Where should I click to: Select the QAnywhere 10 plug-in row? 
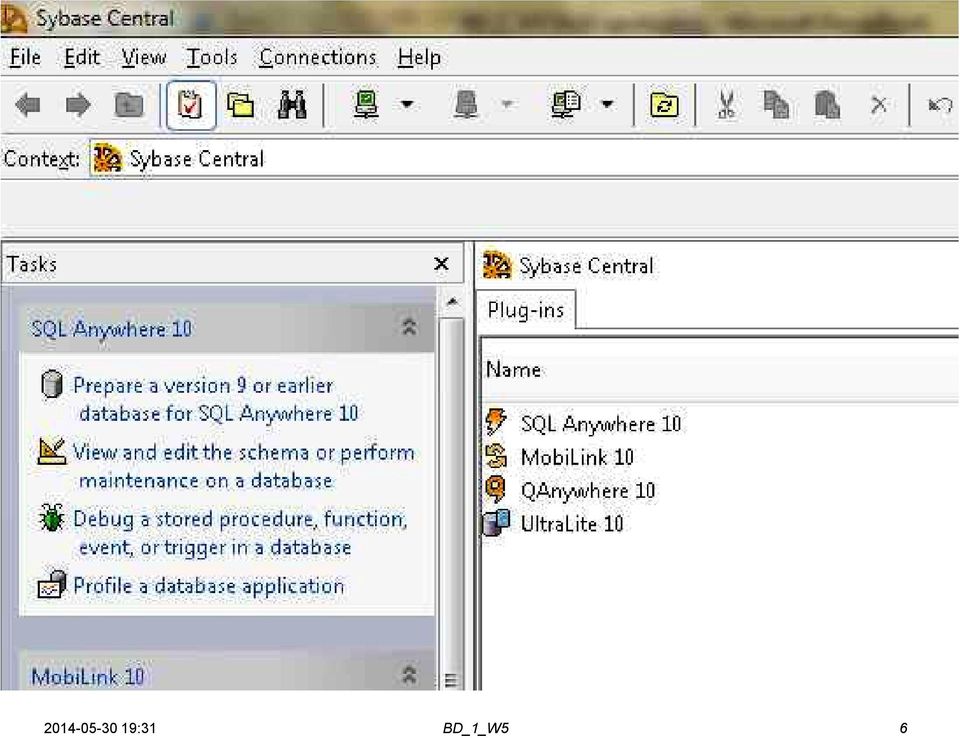(570, 490)
